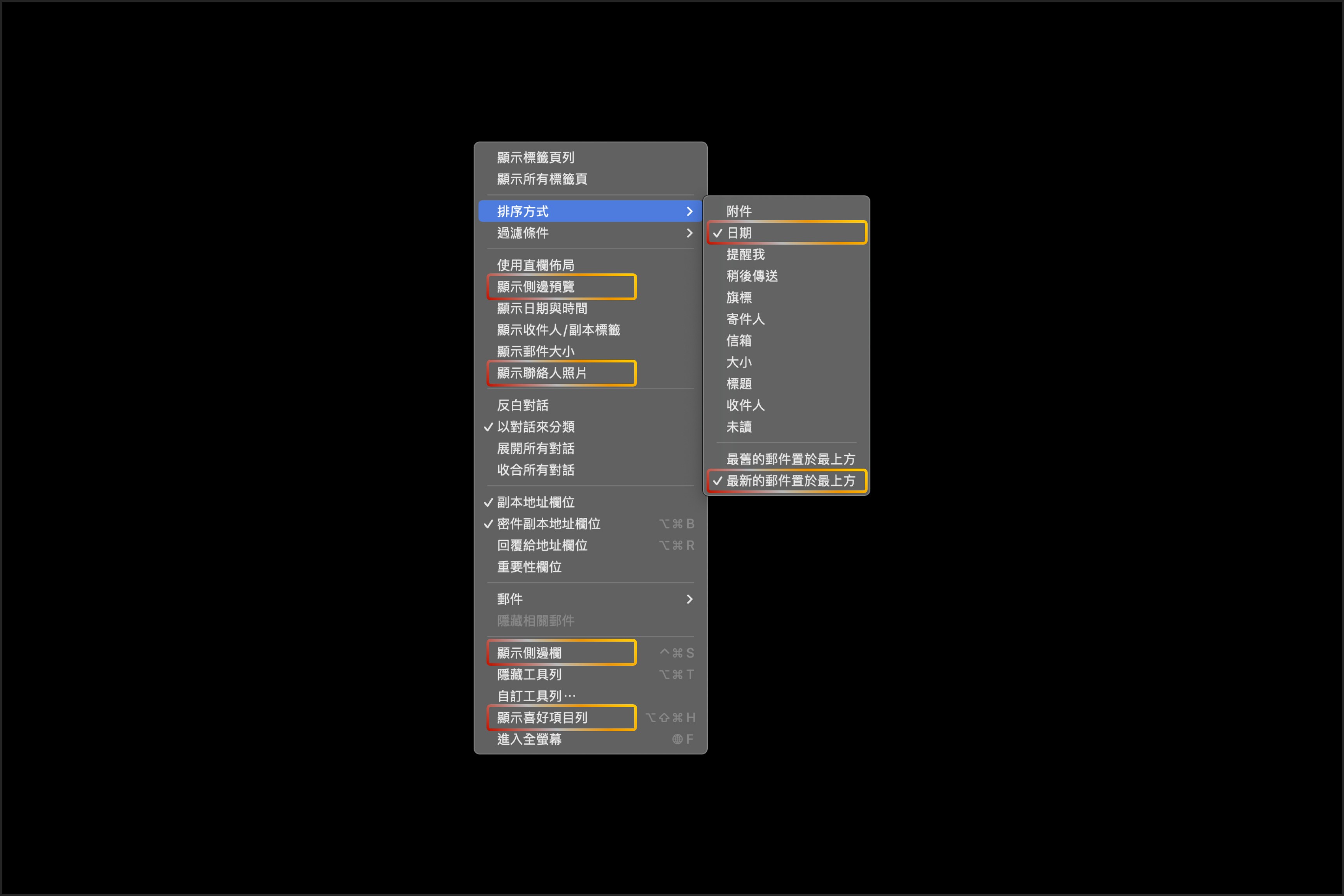Choose 最新的郵件置於最上方 order

point(790,481)
